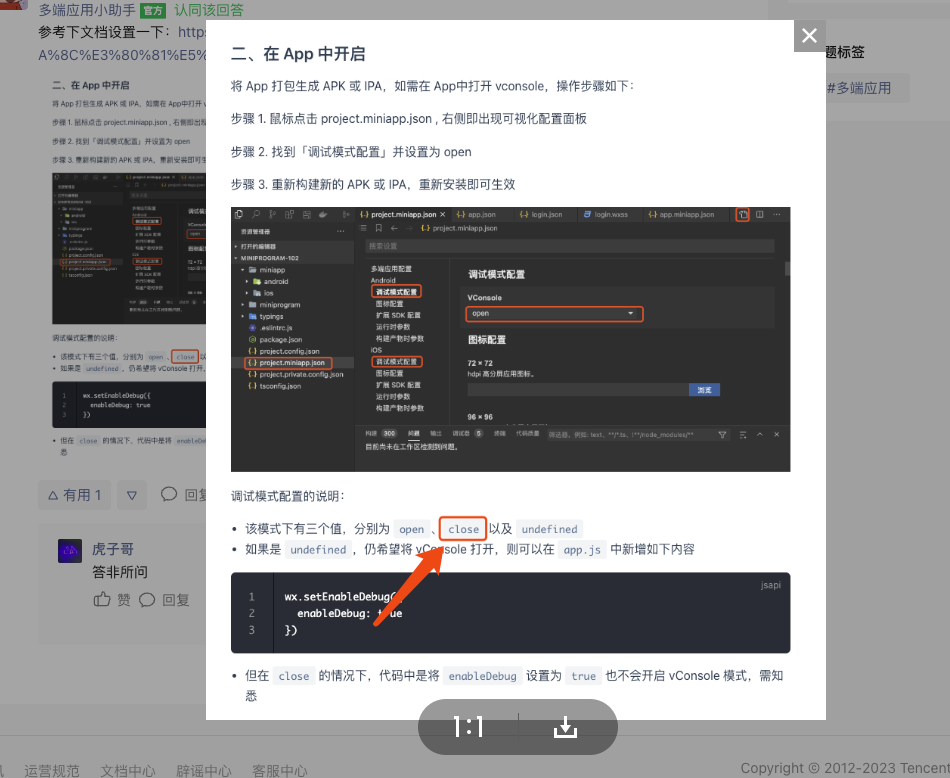
Task: Click the extensions blocks icon in IDE
Action: coord(290,214)
